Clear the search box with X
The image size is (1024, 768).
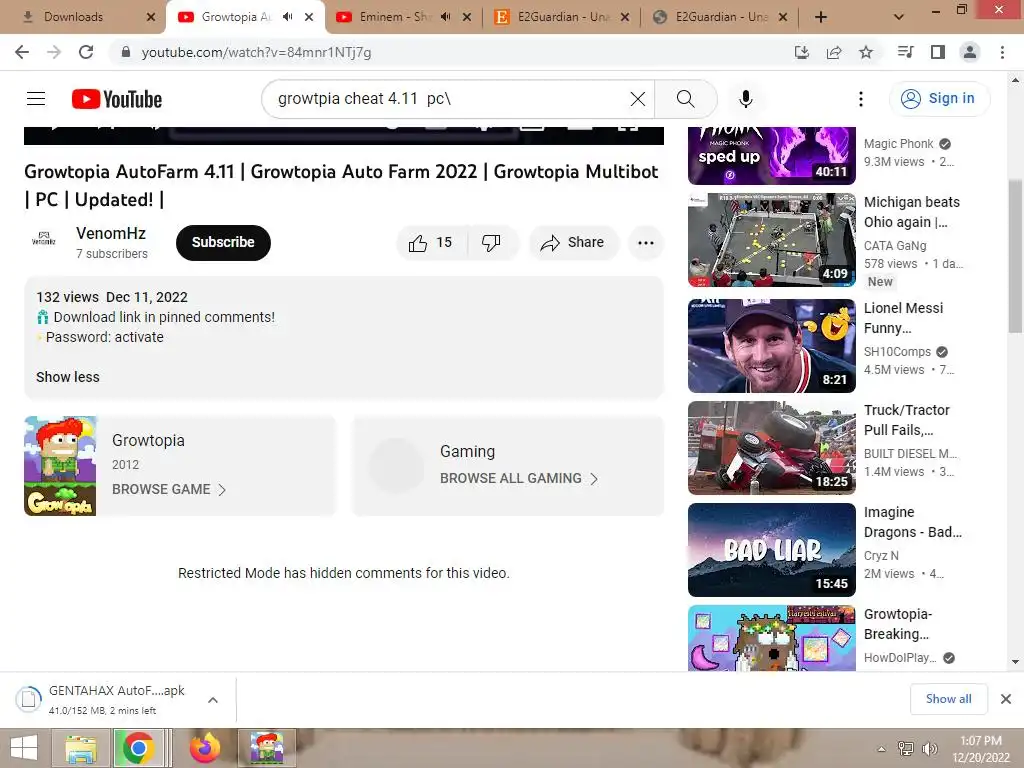tap(638, 99)
